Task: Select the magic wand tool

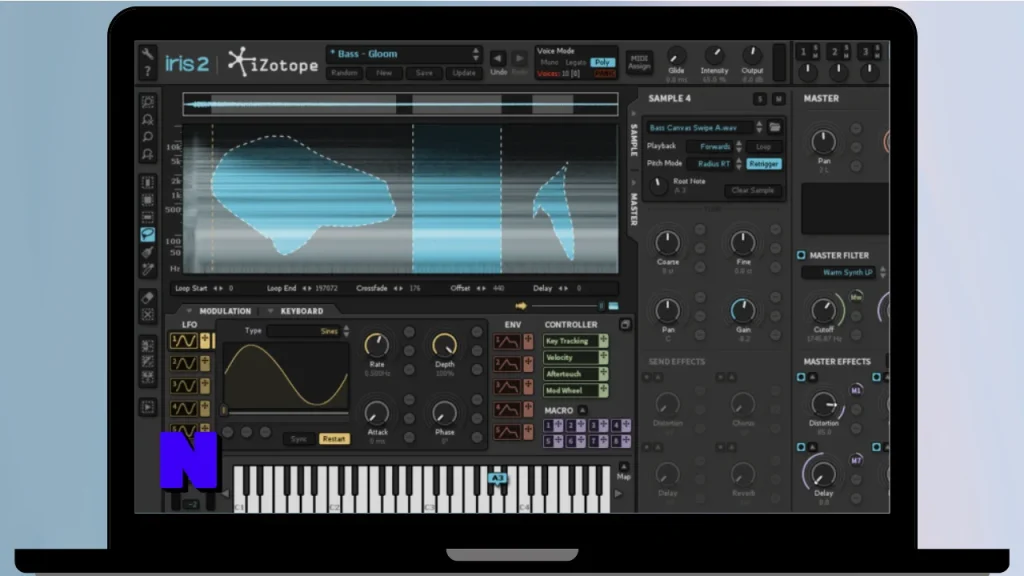Action: tap(148, 268)
